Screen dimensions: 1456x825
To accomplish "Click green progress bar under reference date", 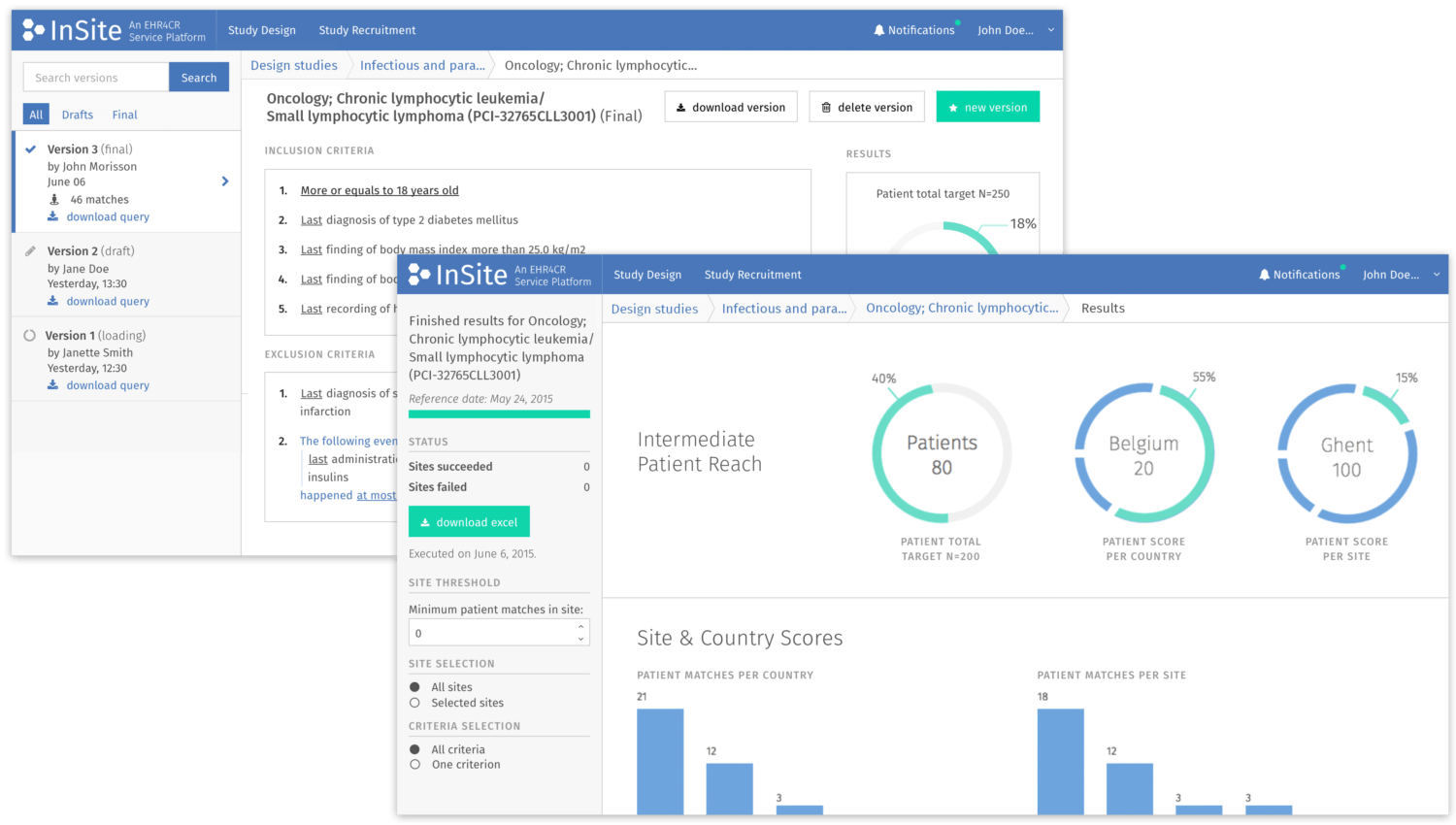I will point(499,414).
